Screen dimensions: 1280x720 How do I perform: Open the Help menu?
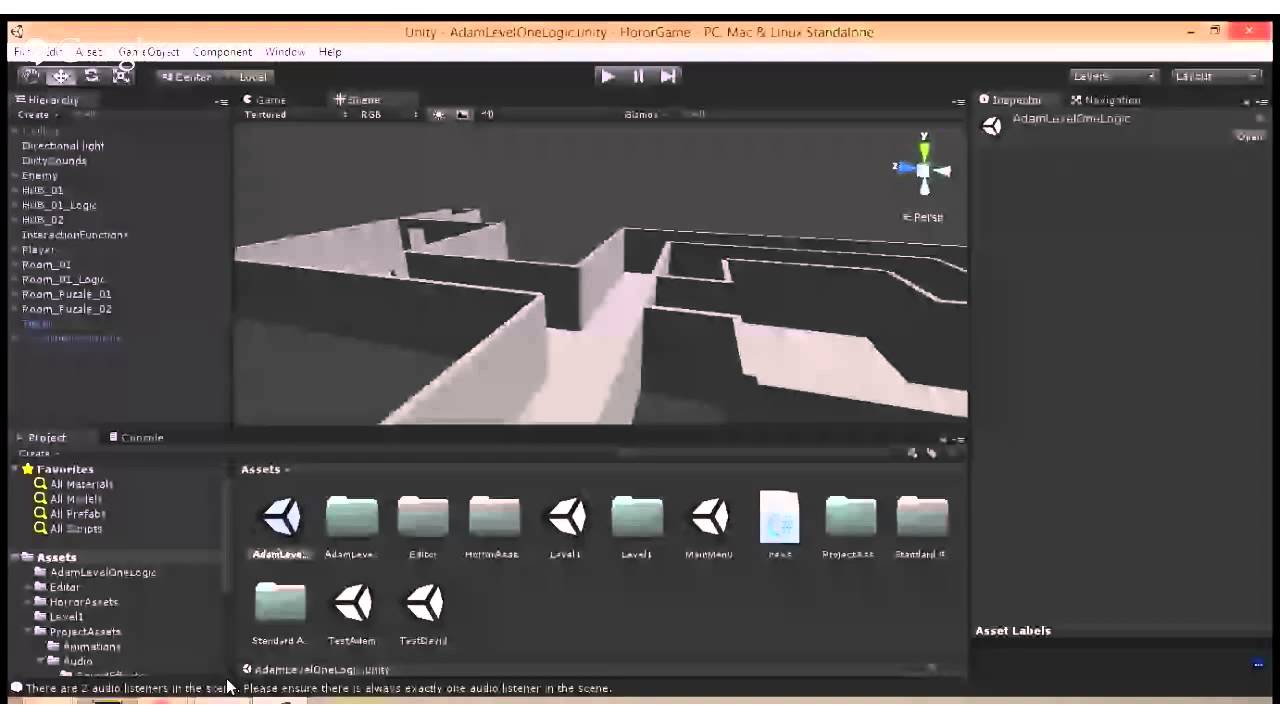[330, 52]
